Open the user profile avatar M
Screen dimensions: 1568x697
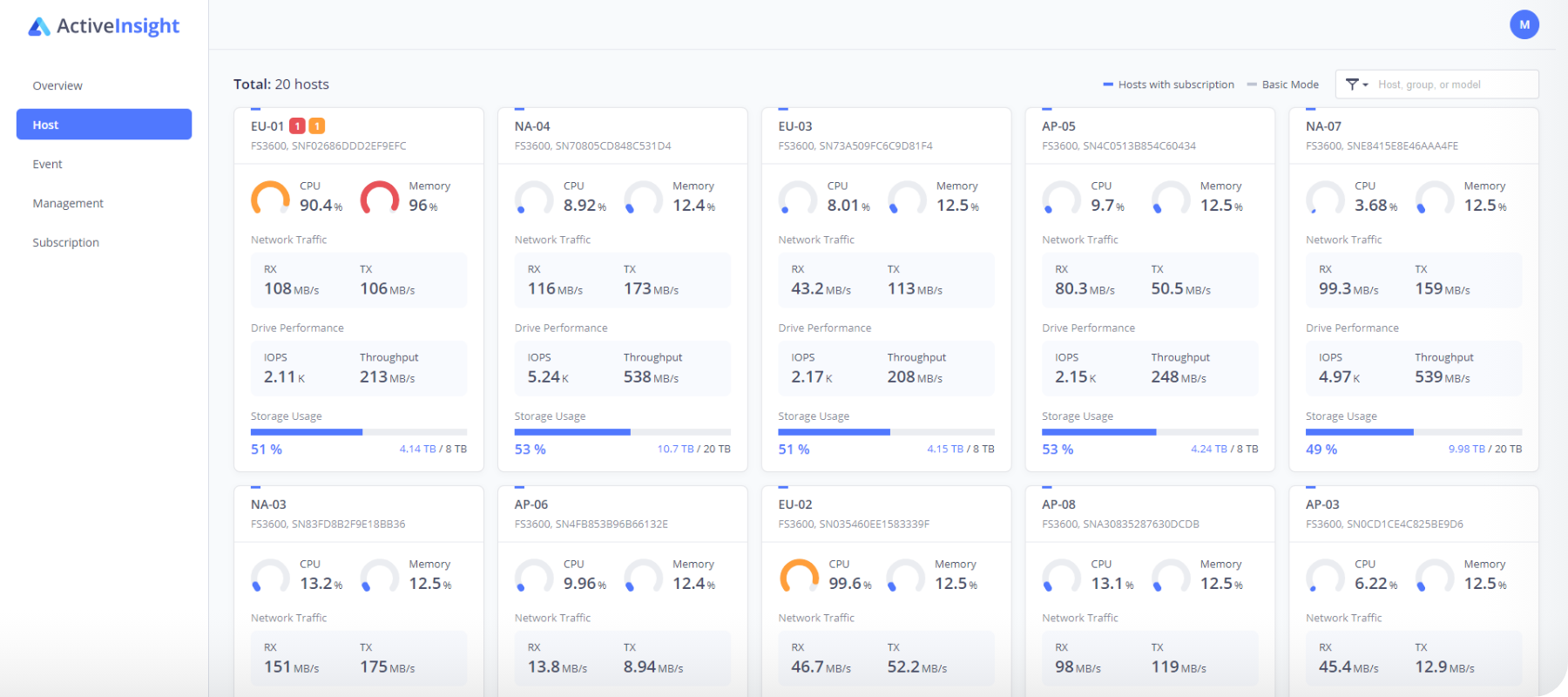click(x=1524, y=24)
